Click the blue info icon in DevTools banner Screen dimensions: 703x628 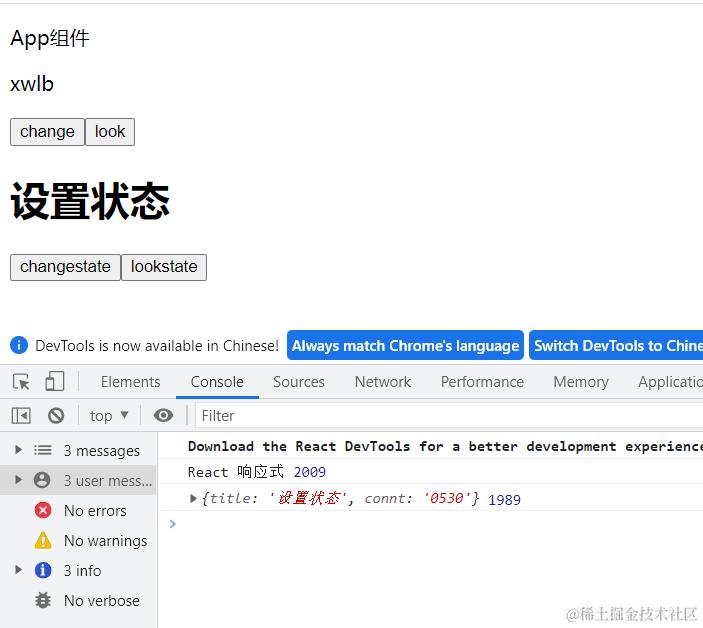[19, 345]
